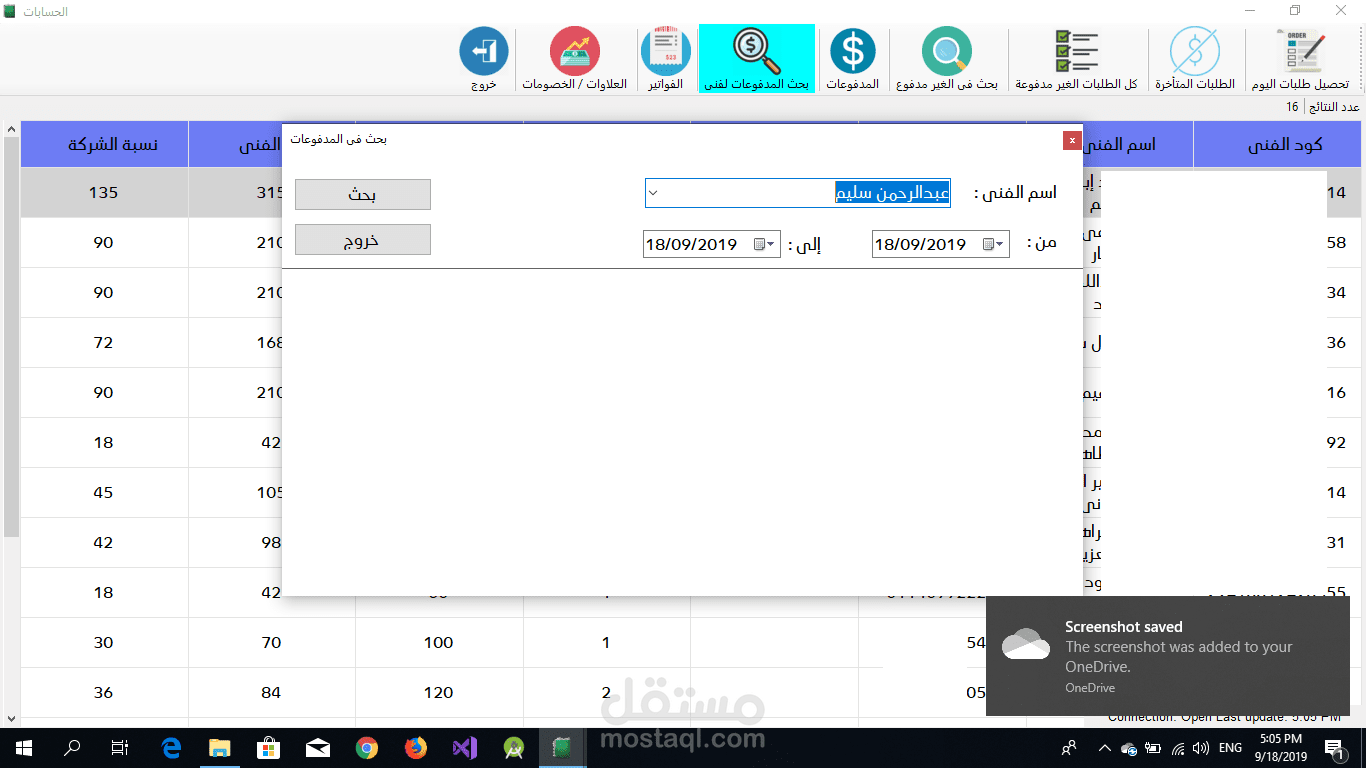1366x768 pixels.
Task: Expand the اسم الفنى combo box arrow
Action: click(x=654, y=193)
